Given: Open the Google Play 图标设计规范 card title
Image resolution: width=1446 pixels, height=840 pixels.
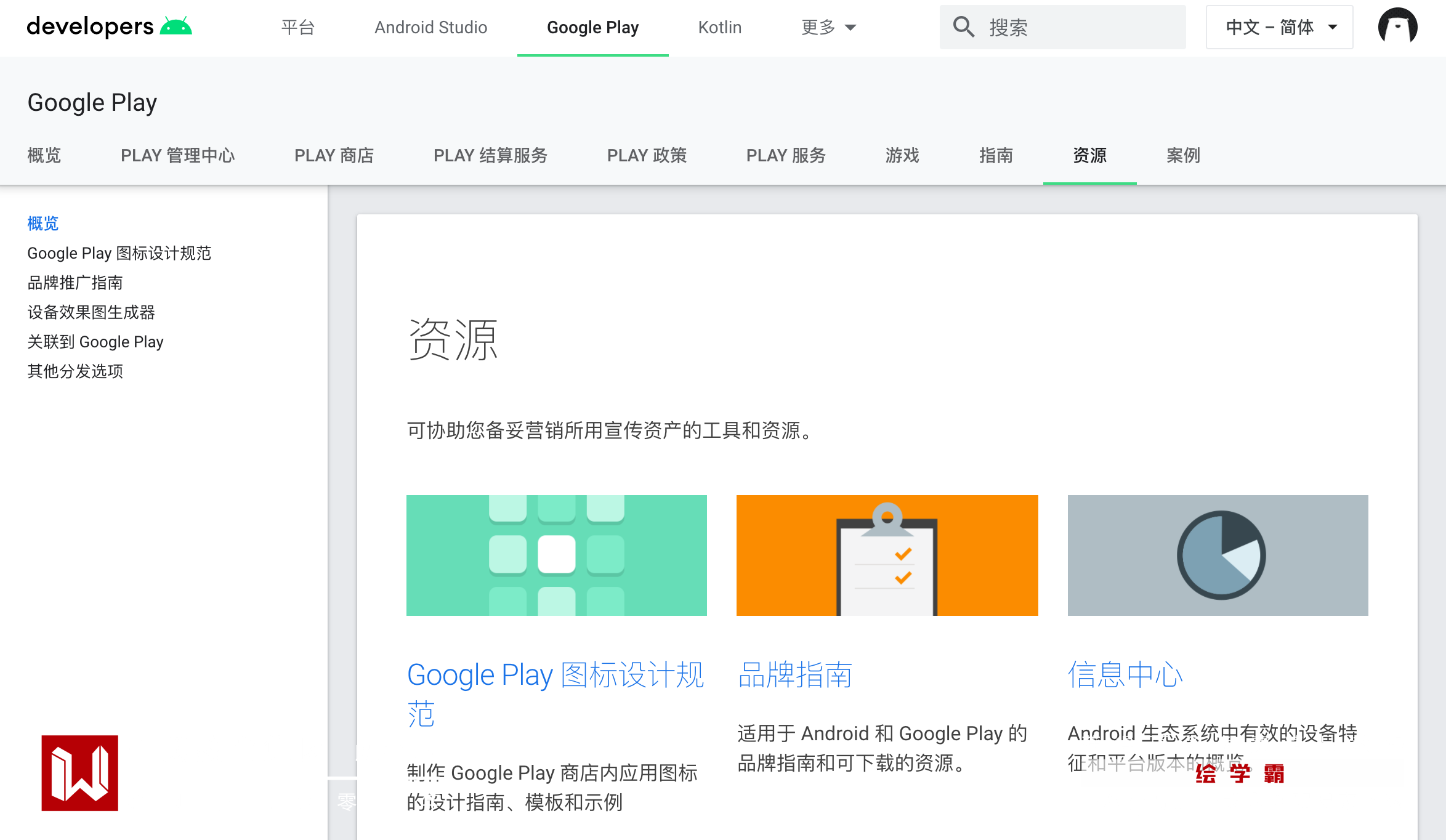Looking at the screenshot, I should pyautogui.click(x=555, y=694).
